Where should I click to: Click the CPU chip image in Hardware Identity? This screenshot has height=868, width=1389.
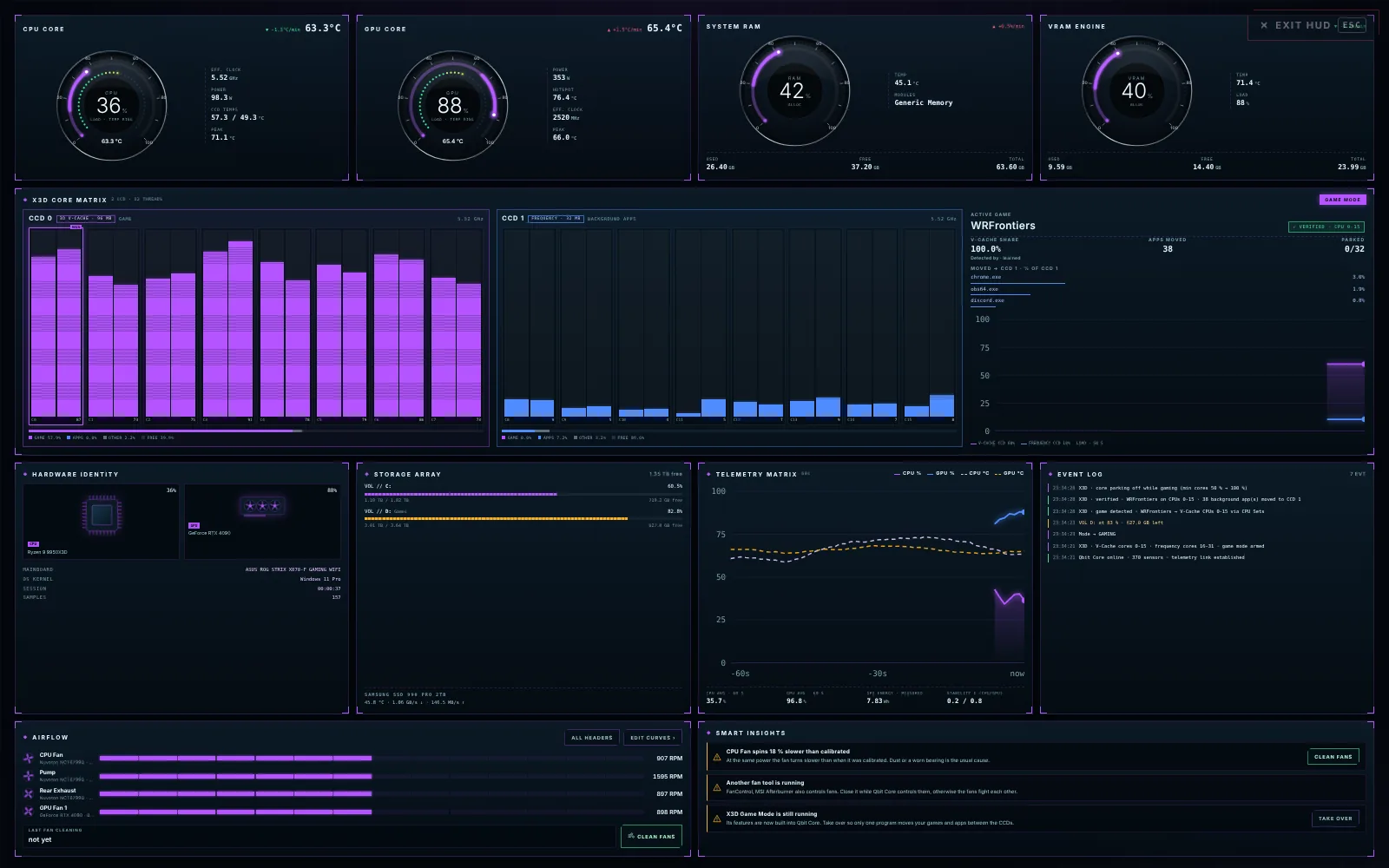pyautogui.click(x=102, y=515)
